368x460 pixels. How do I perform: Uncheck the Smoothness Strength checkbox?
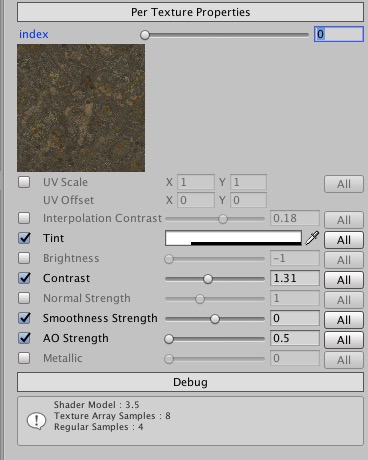pyautogui.click(x=24, y=318)
